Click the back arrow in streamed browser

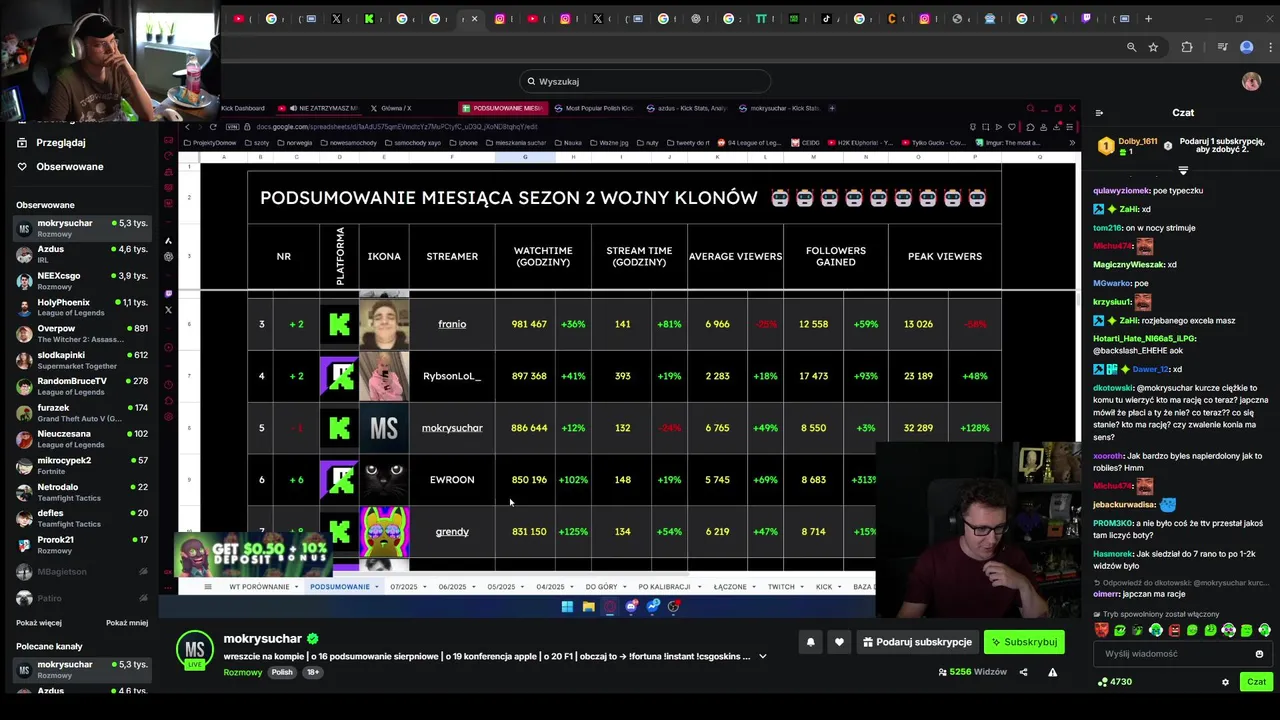[x=187, y=127]
